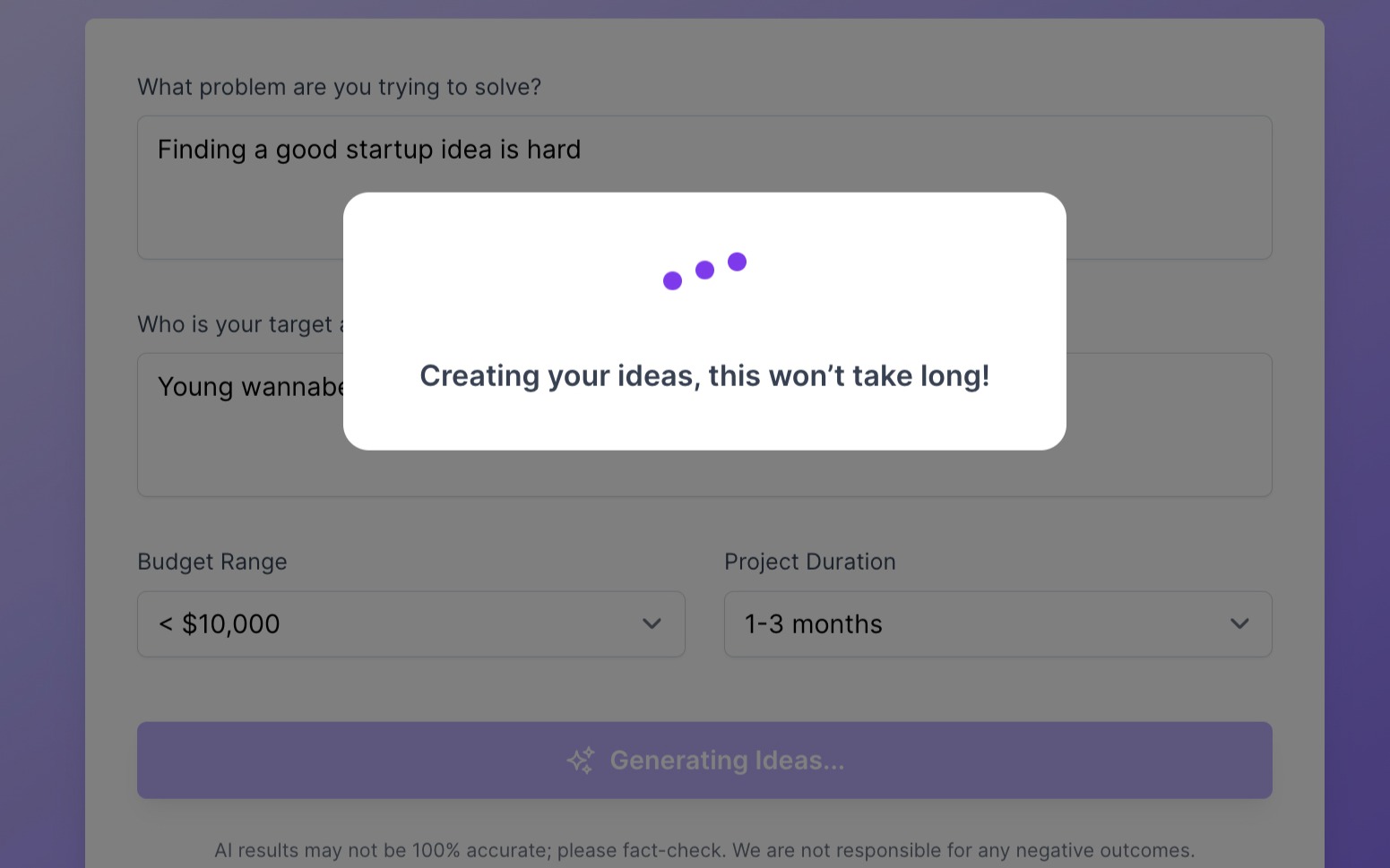Open the Budget Range dropdown

410,624
